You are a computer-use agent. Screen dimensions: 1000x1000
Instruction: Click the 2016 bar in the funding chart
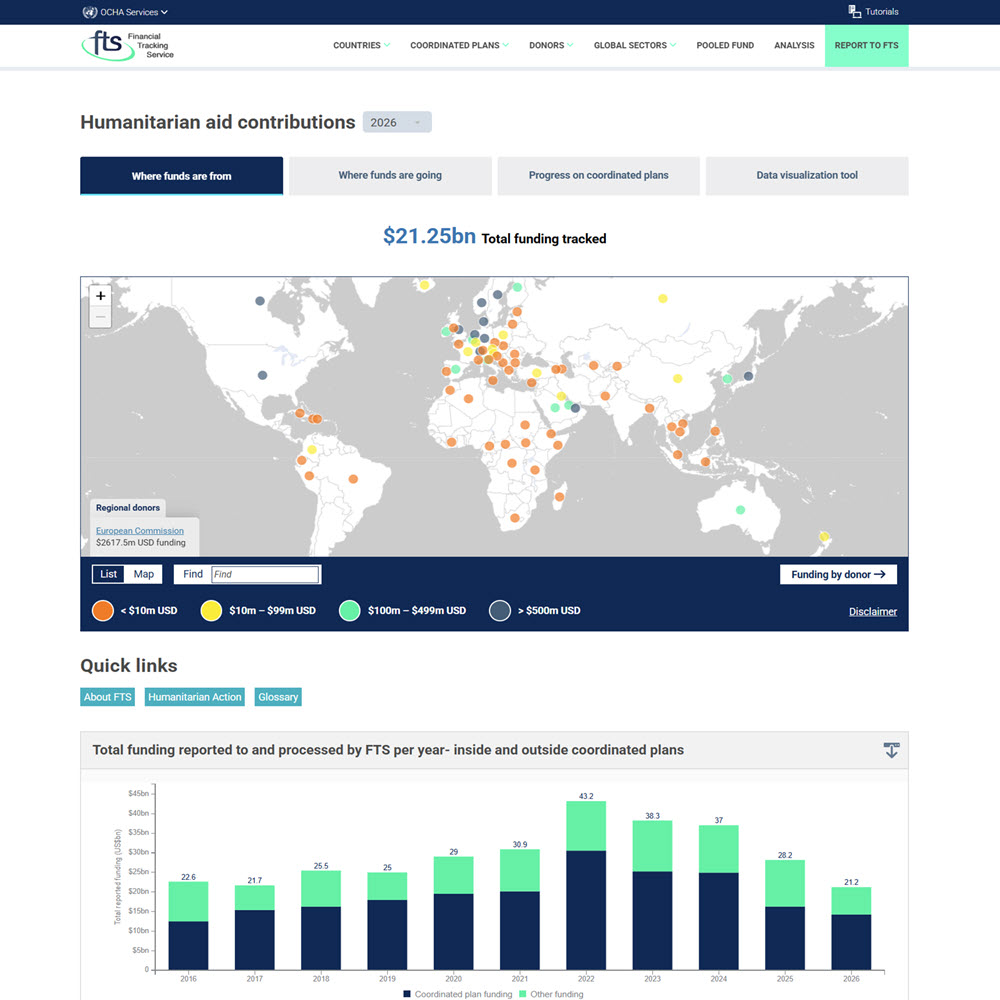tap(188, 925)
